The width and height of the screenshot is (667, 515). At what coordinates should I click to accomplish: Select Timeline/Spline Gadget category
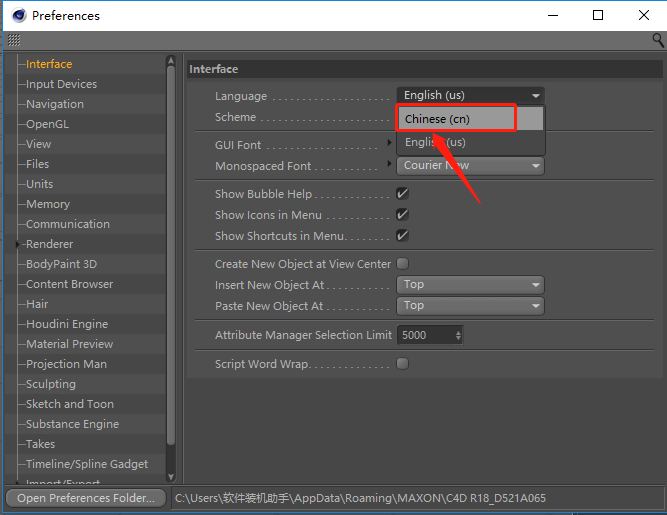click(87, 464)
